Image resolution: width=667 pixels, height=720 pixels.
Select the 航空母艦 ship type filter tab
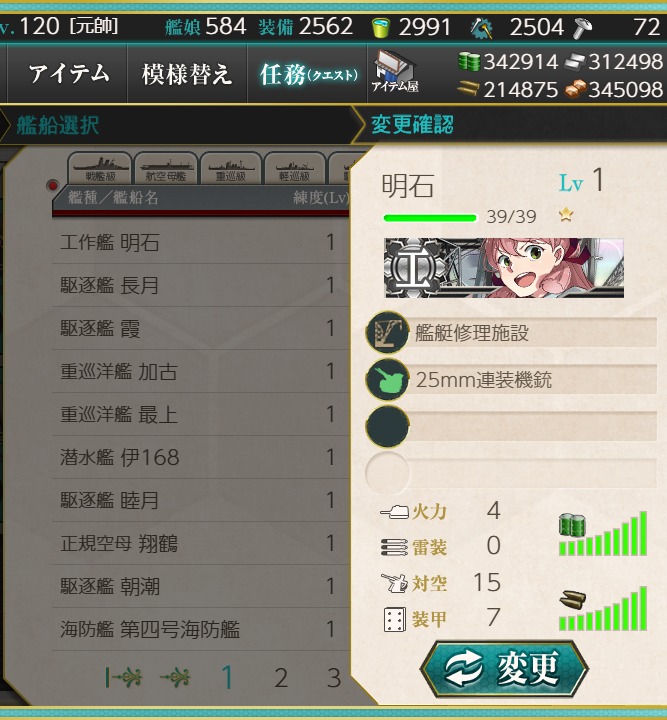(166, 169)
